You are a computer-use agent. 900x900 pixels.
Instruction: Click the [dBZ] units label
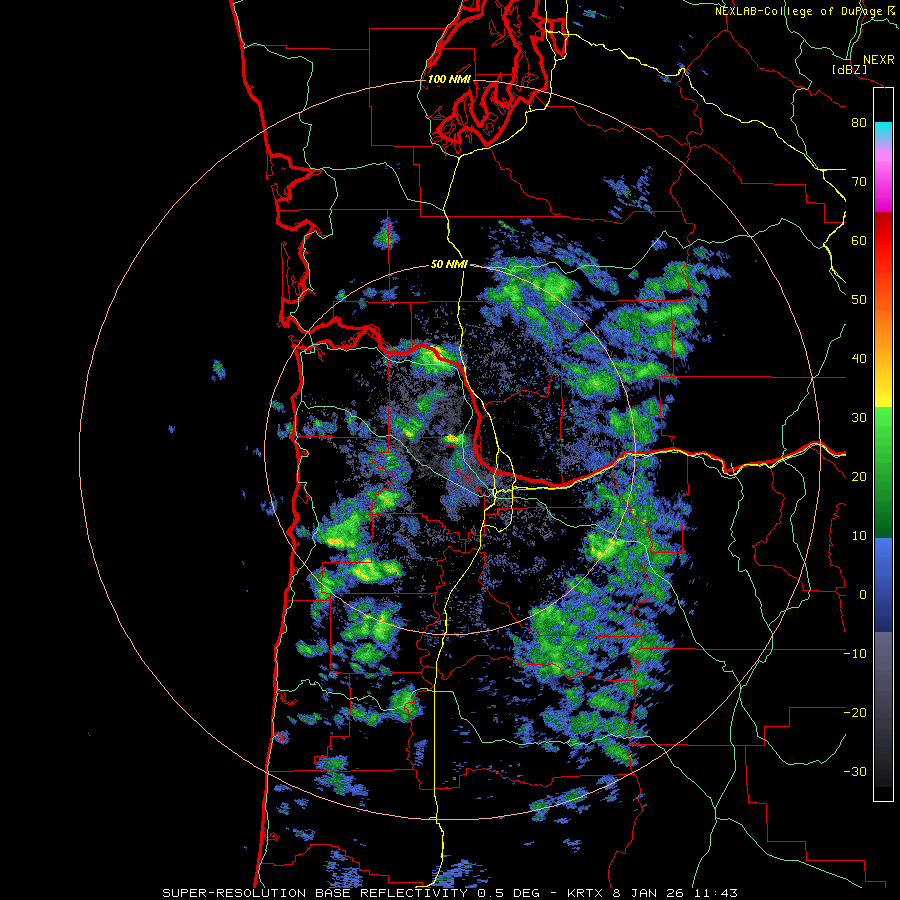850,69
